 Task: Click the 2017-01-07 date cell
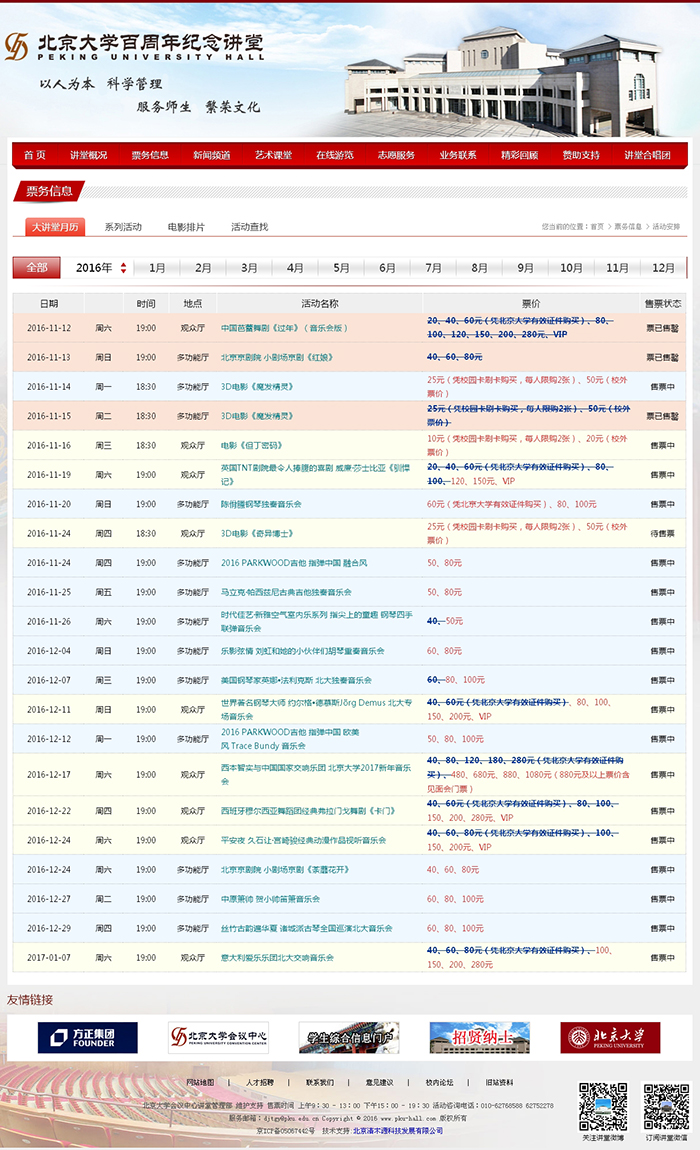click(x=49, y=957)
